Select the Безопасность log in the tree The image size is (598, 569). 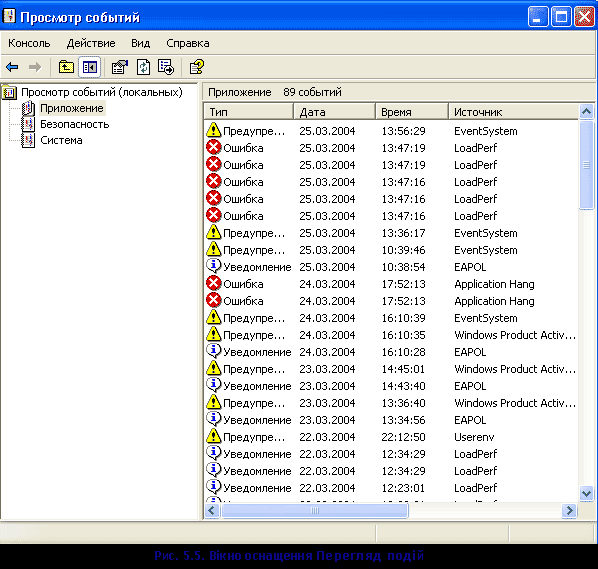click(x=74, y=124)
